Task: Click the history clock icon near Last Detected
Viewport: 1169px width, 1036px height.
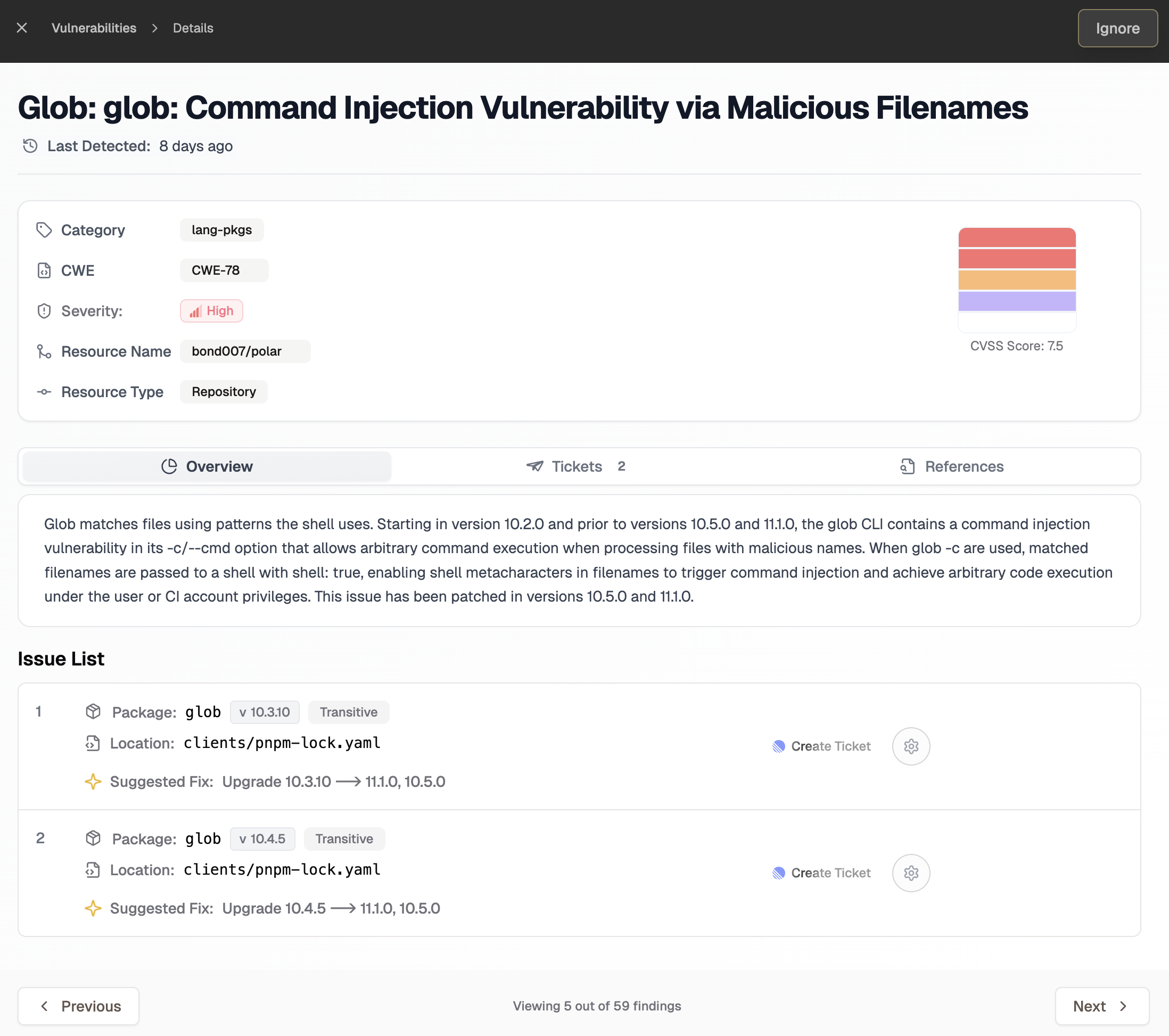Action: pyautogui.click(x=30, y=146)
